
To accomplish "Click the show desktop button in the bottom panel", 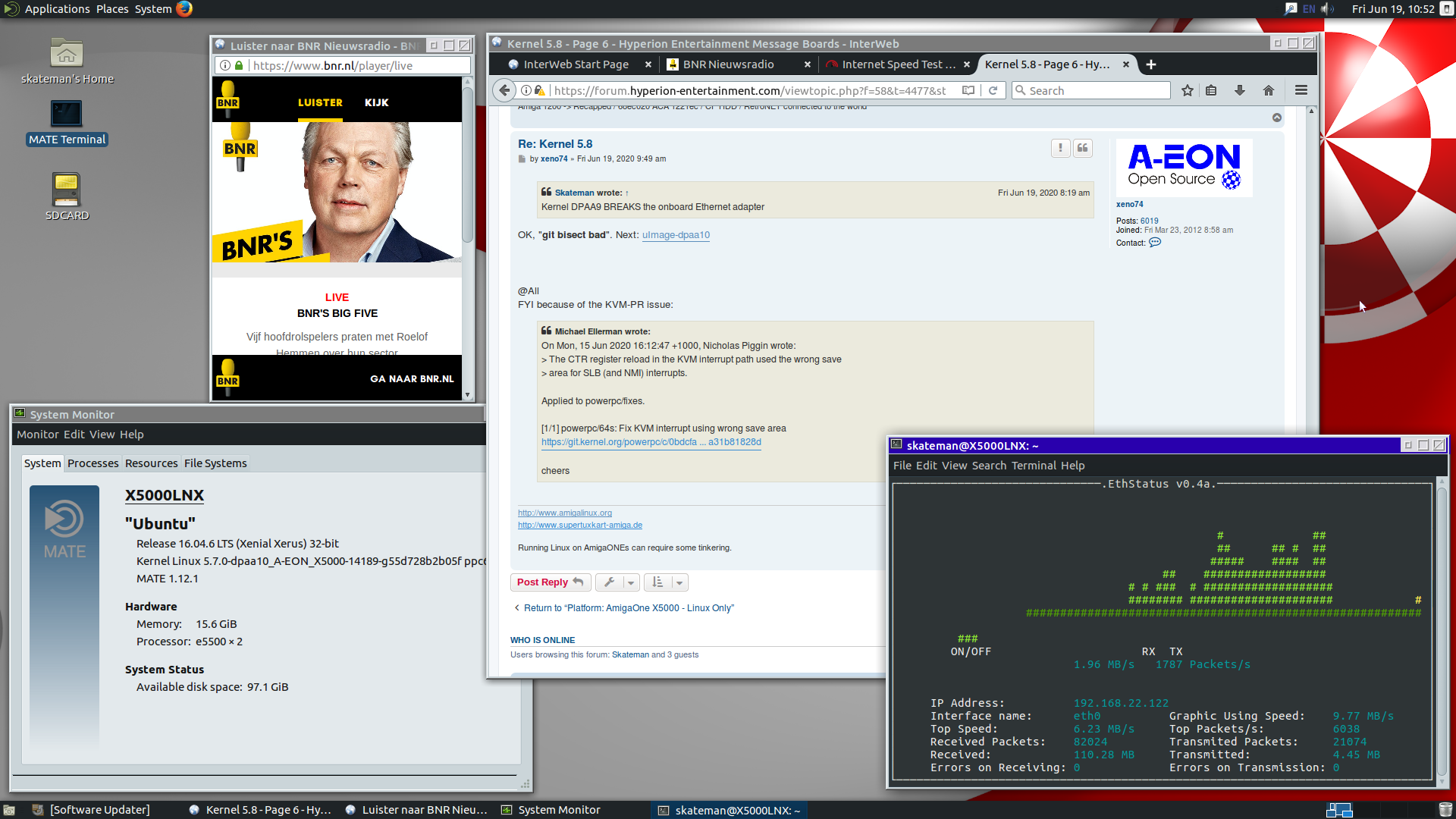I will (x=9, y=810).
